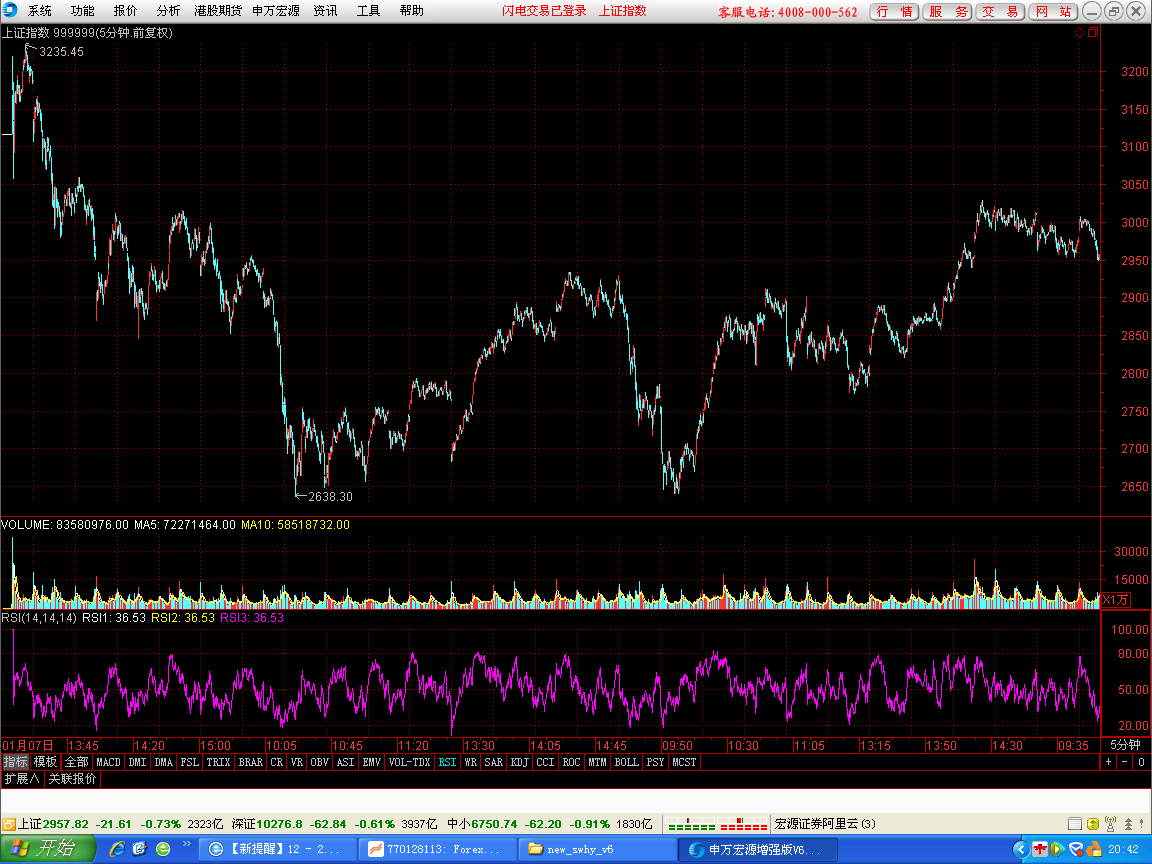Switch to the VOL-TDX indicator
The image size is (1152, 864).
409,762
